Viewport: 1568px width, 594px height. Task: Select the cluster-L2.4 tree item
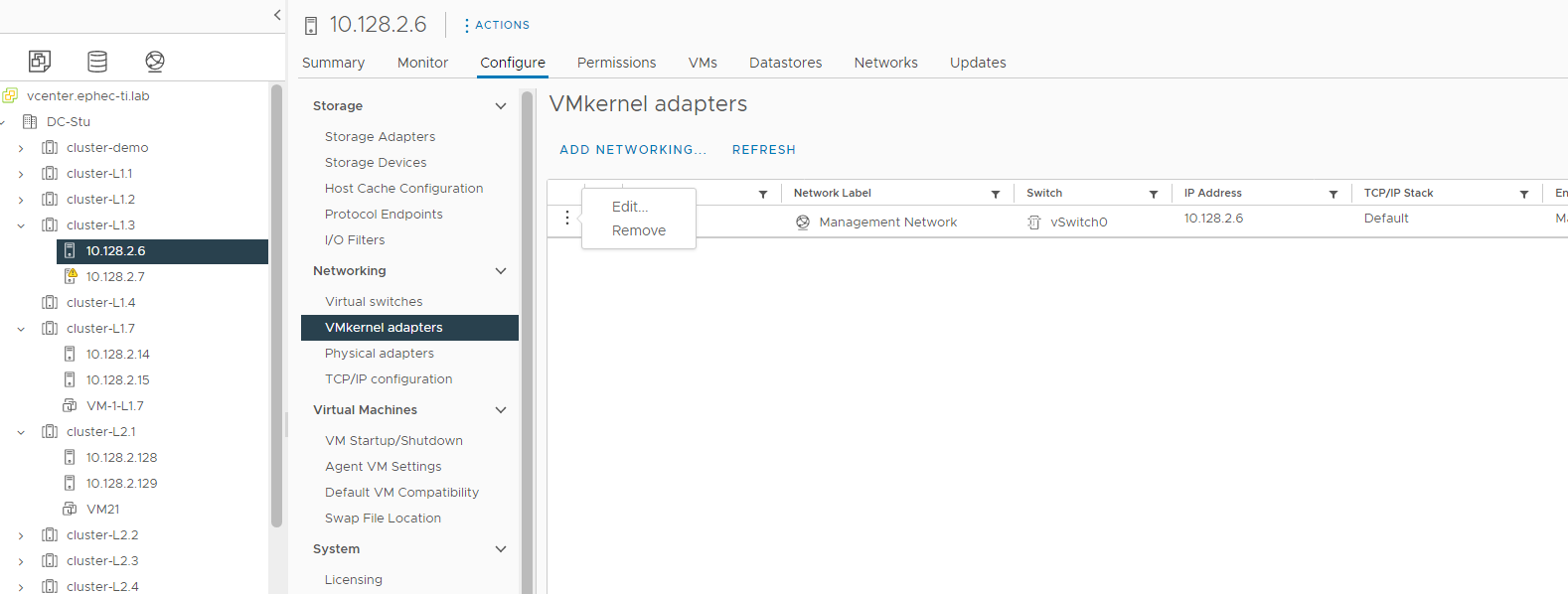click(x=102, y=586)
